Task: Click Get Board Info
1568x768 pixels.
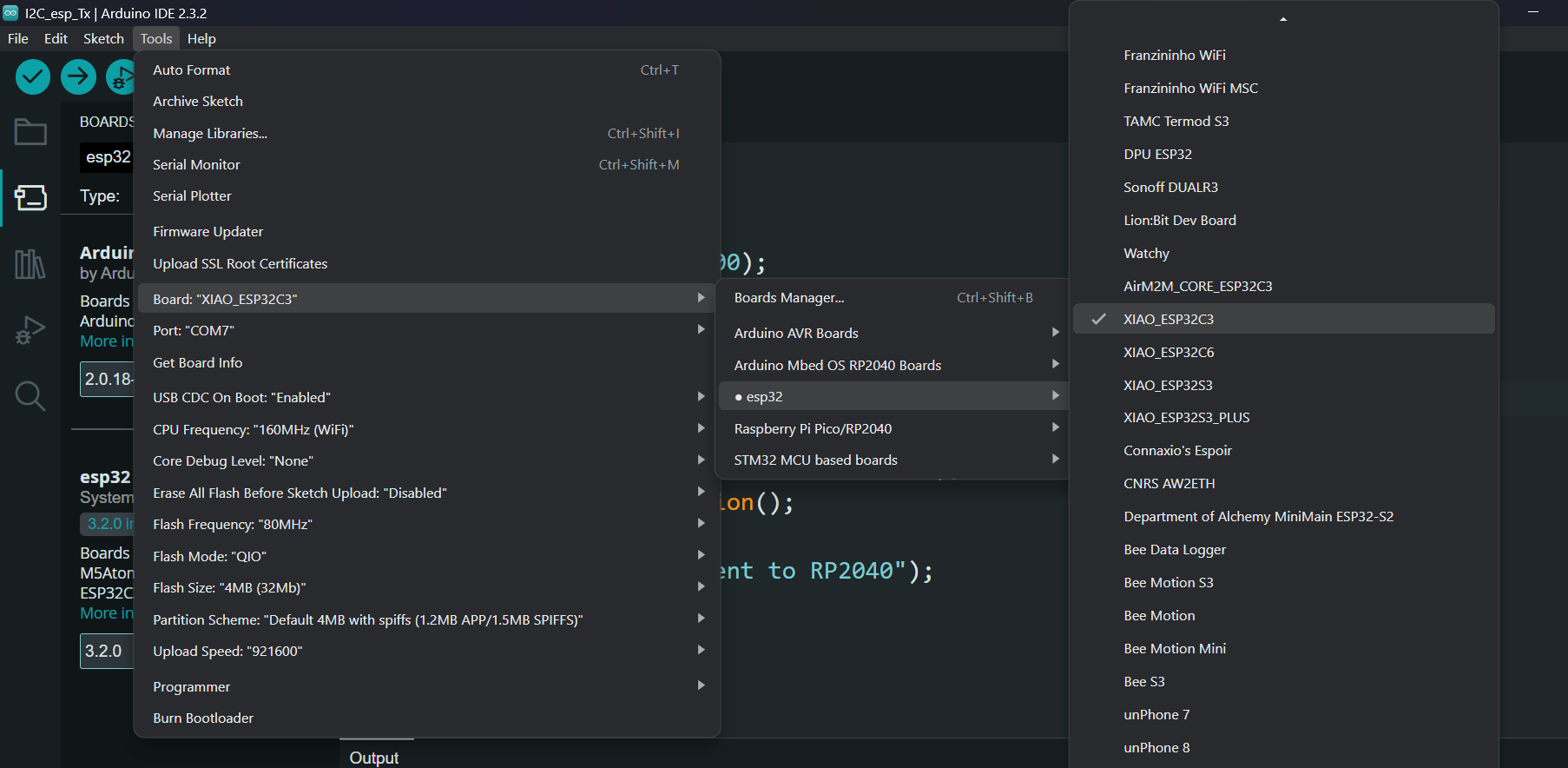Action: click(197, 362)
